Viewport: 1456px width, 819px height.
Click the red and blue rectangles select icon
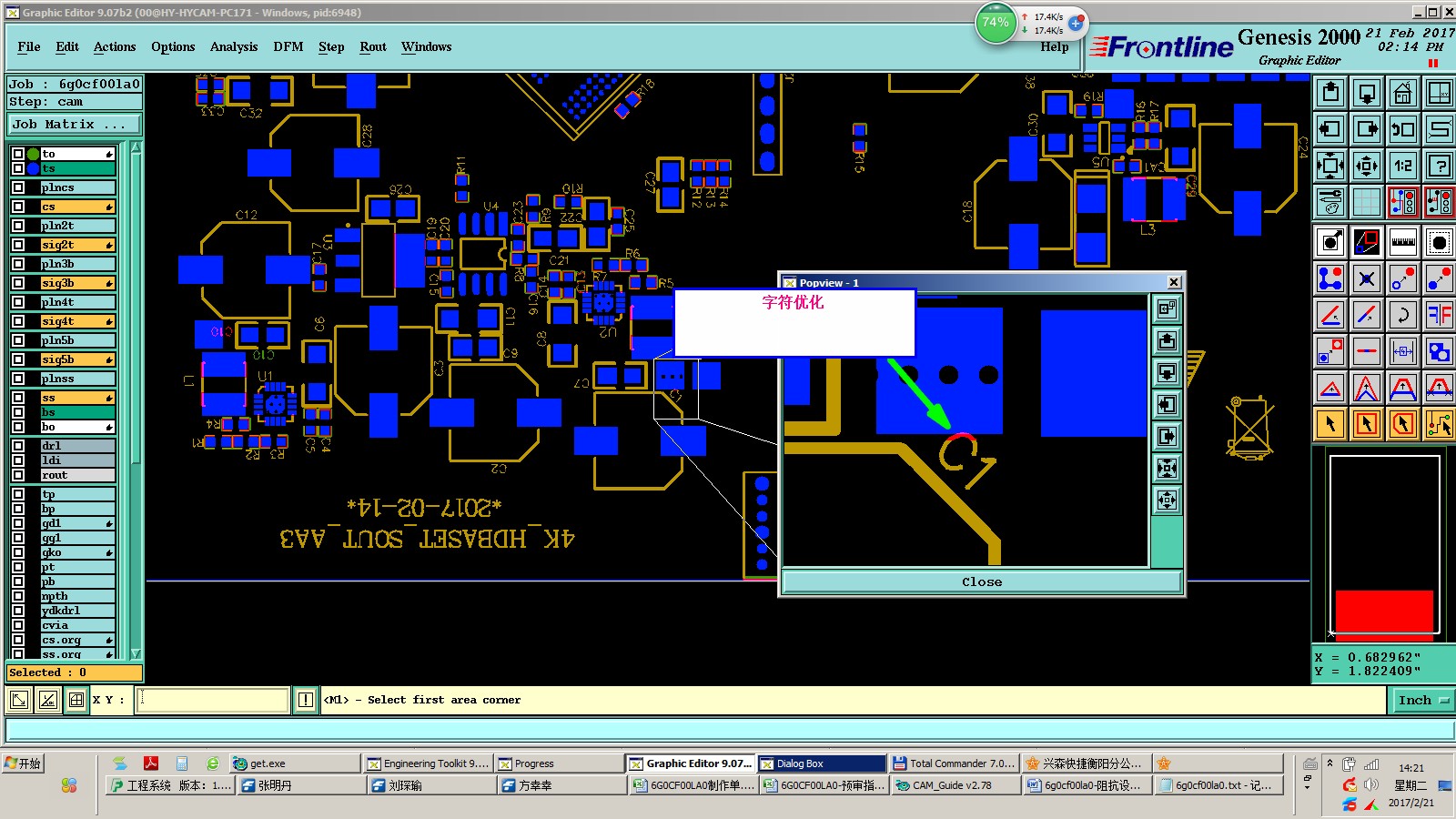(x=1367, y=242)
